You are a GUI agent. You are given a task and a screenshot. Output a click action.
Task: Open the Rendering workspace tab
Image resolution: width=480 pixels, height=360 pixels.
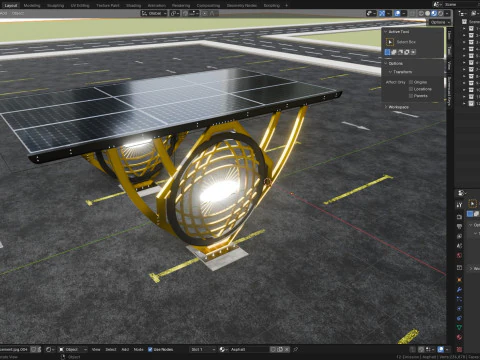(181, 5)
